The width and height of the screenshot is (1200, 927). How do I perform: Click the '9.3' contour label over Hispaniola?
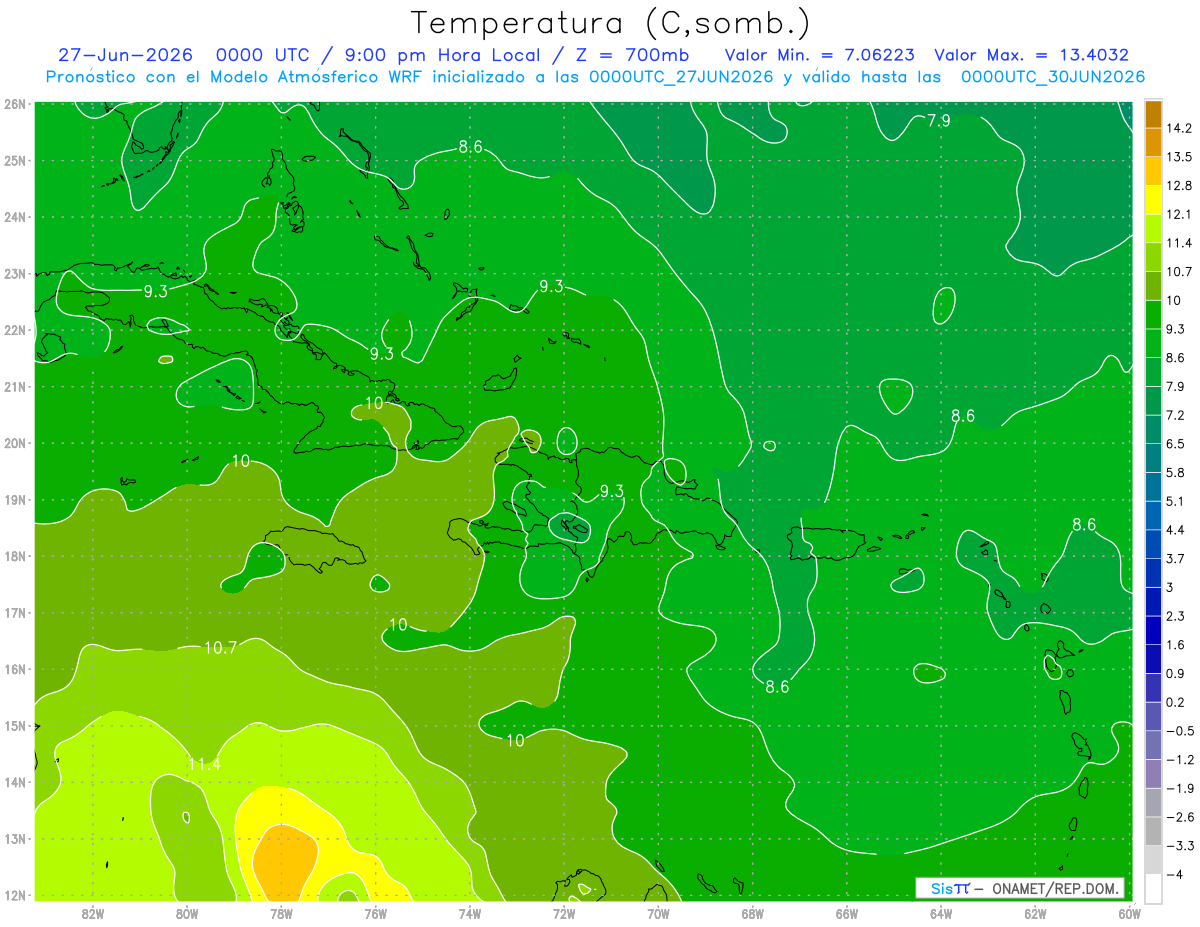tap(611, 491)
